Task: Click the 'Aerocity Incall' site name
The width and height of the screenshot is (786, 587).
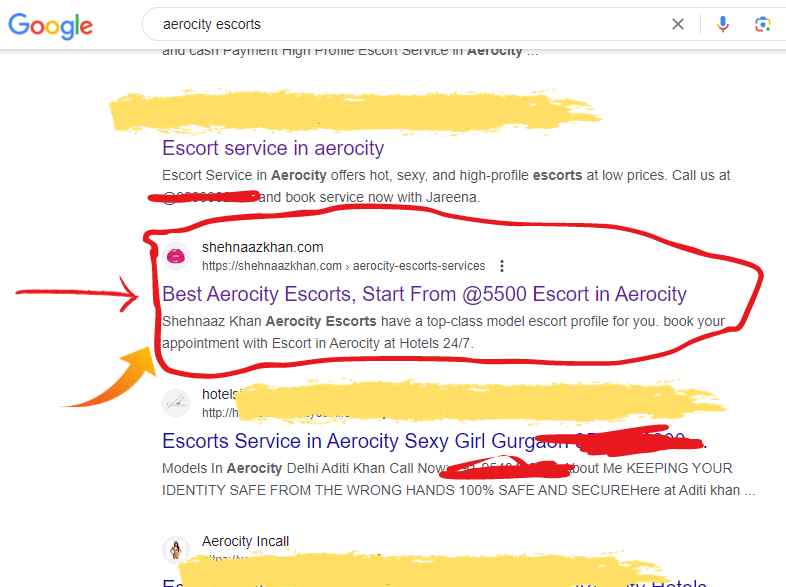Action: (x=245, y=541)
